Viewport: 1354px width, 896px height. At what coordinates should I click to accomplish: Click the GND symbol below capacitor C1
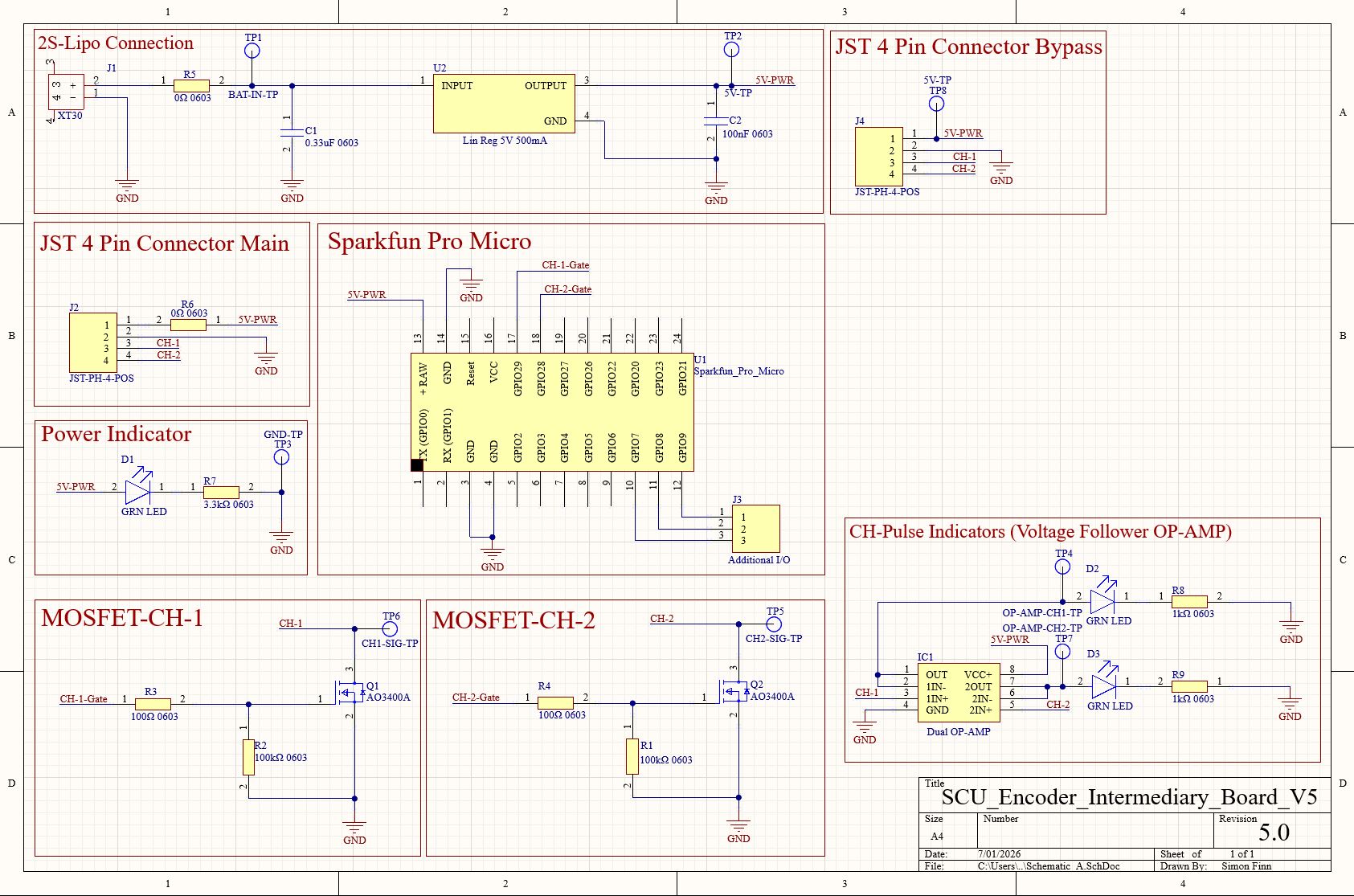point(292,191)
